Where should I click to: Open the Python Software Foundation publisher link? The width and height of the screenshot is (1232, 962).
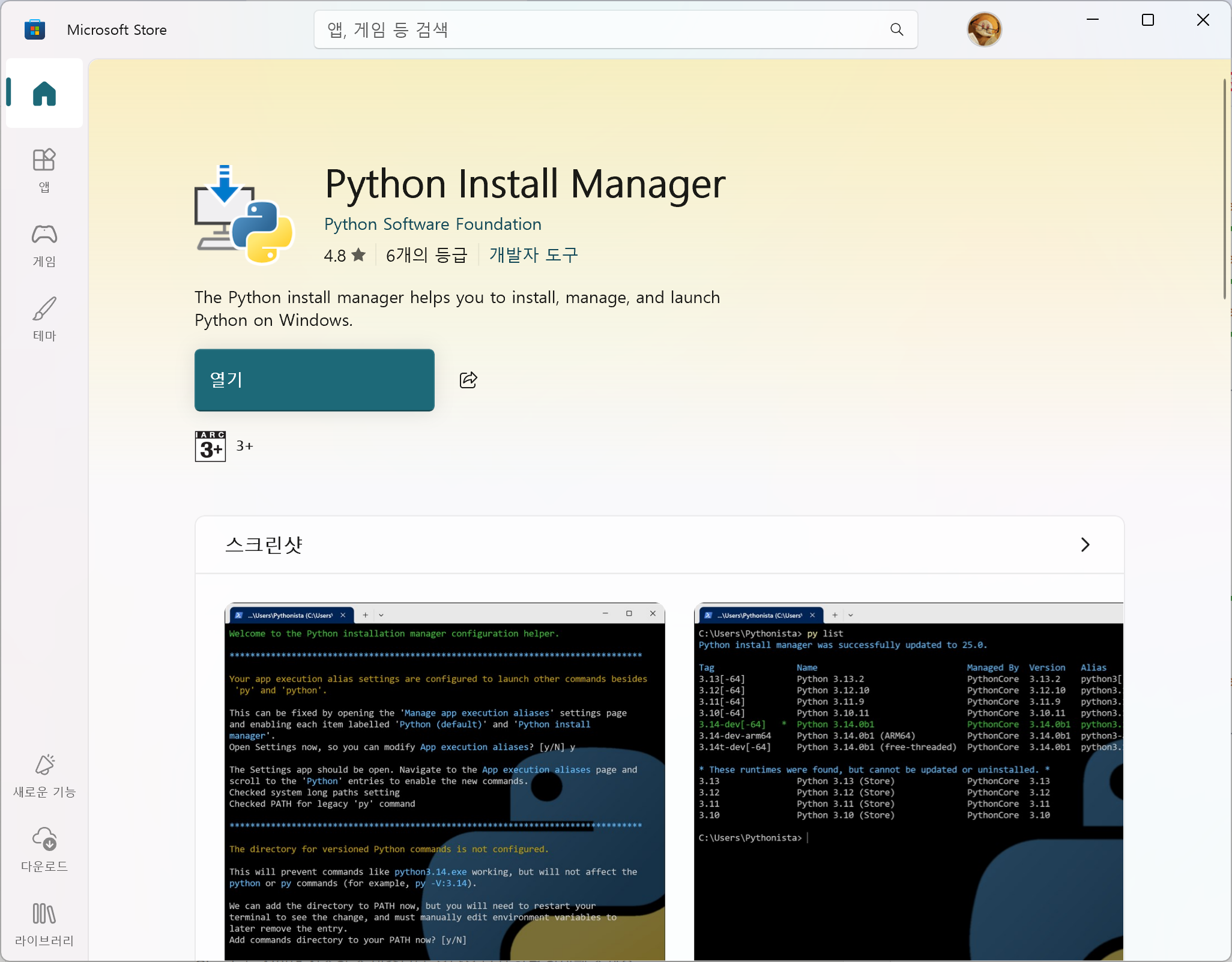pyautogui.click(x=432, y=224)
